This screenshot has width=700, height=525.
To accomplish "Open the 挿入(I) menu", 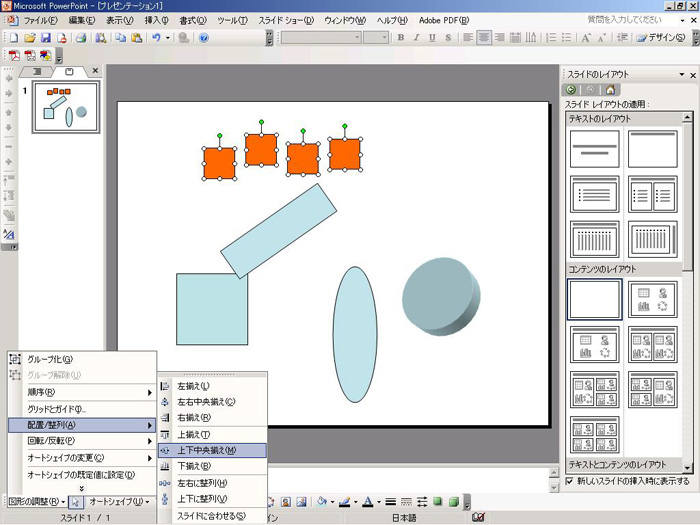I will coord(156,20).
